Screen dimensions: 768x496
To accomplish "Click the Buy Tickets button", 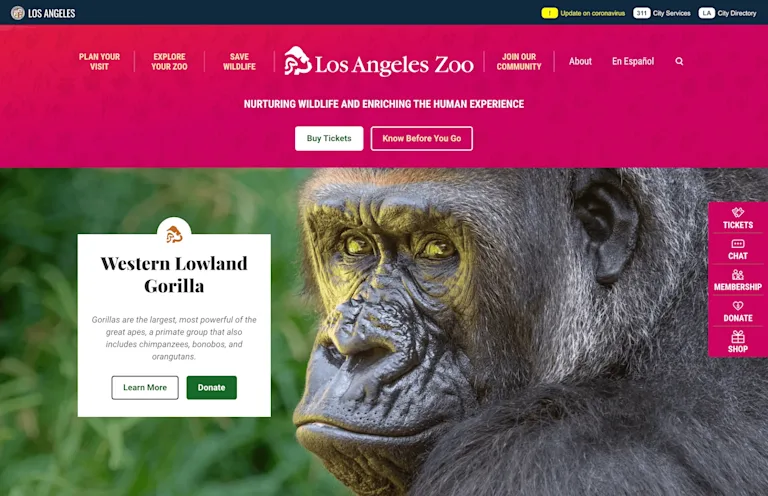I will click(329, 139).
